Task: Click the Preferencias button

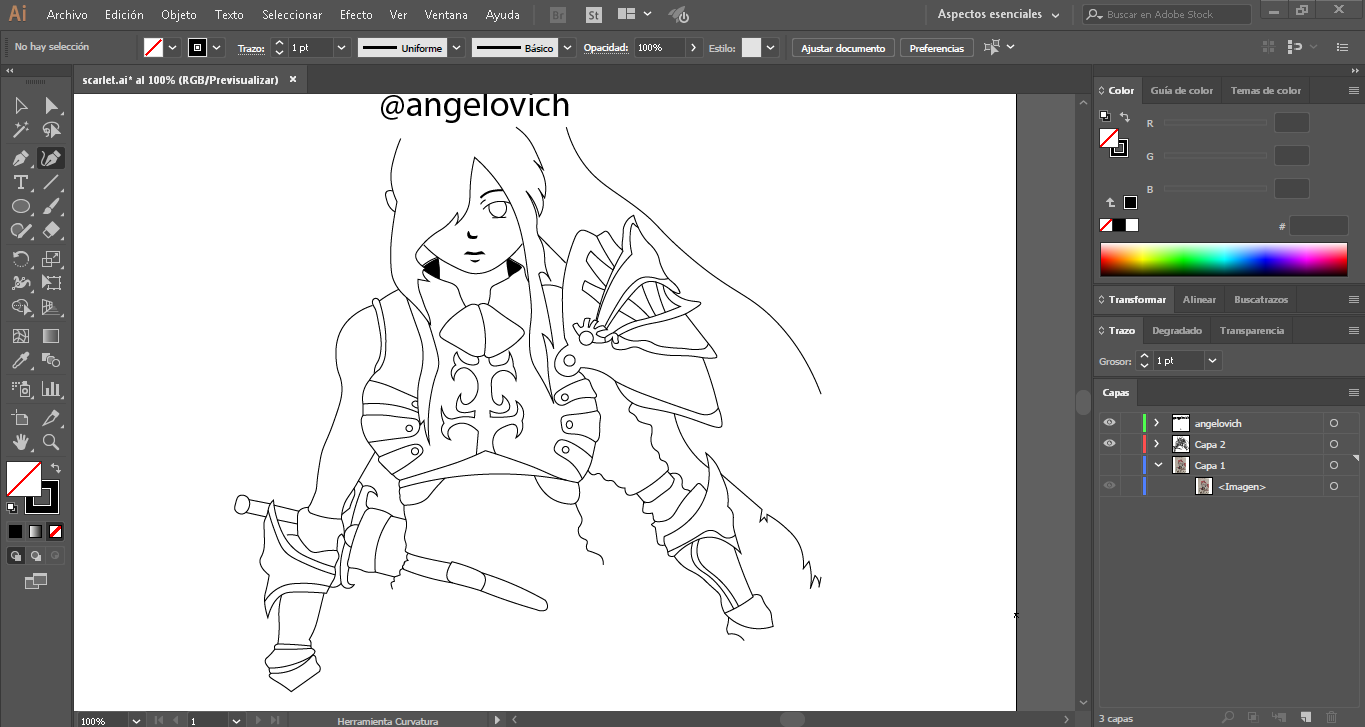Action: (x=937, y=48)
